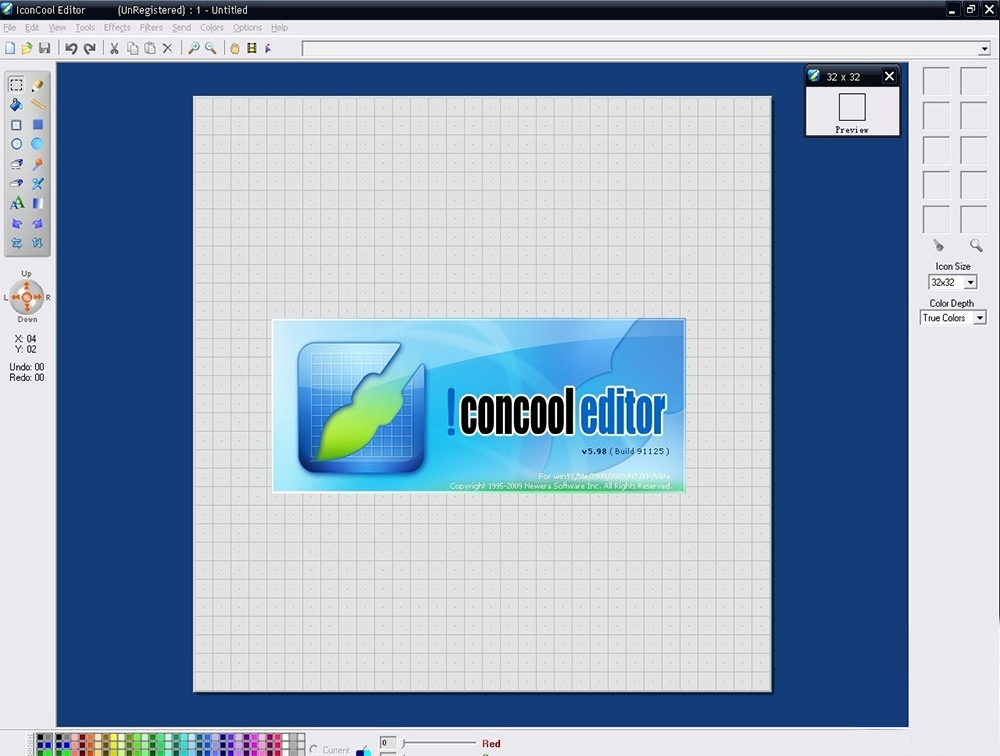Click the flip vertical tool

point(38,243)
